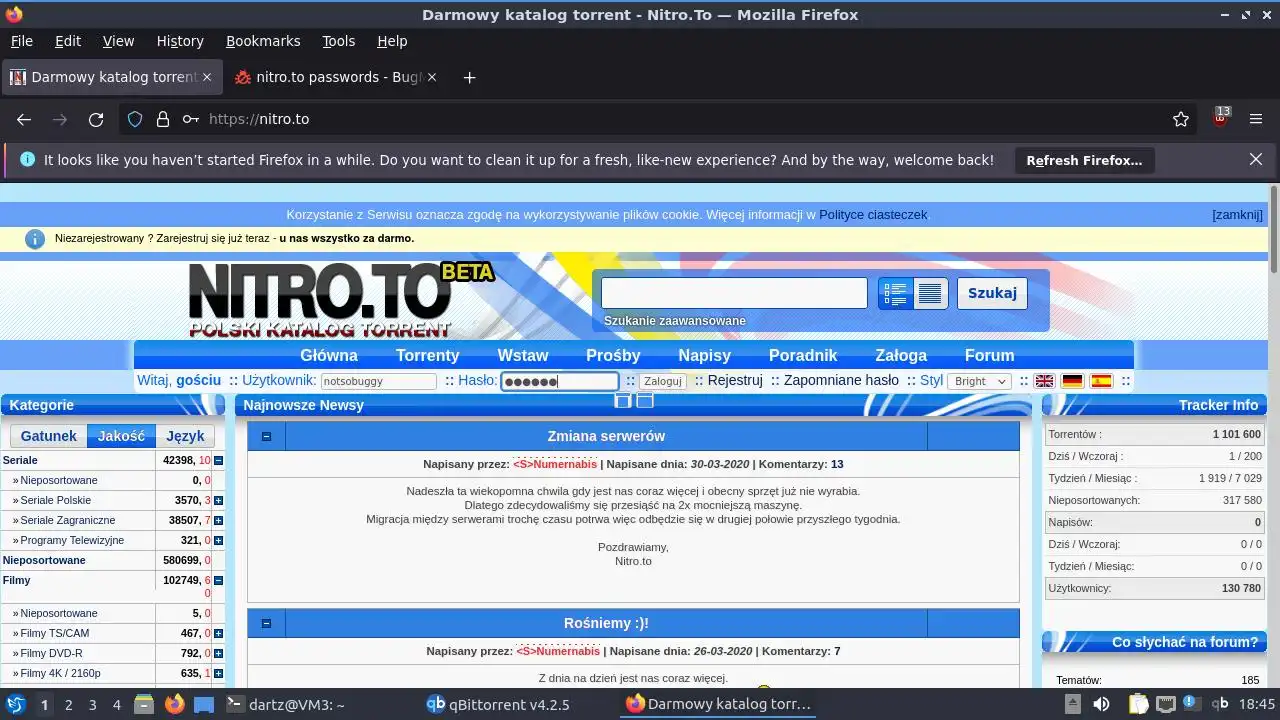Reload the page with the Reload icon

[96, 119]
